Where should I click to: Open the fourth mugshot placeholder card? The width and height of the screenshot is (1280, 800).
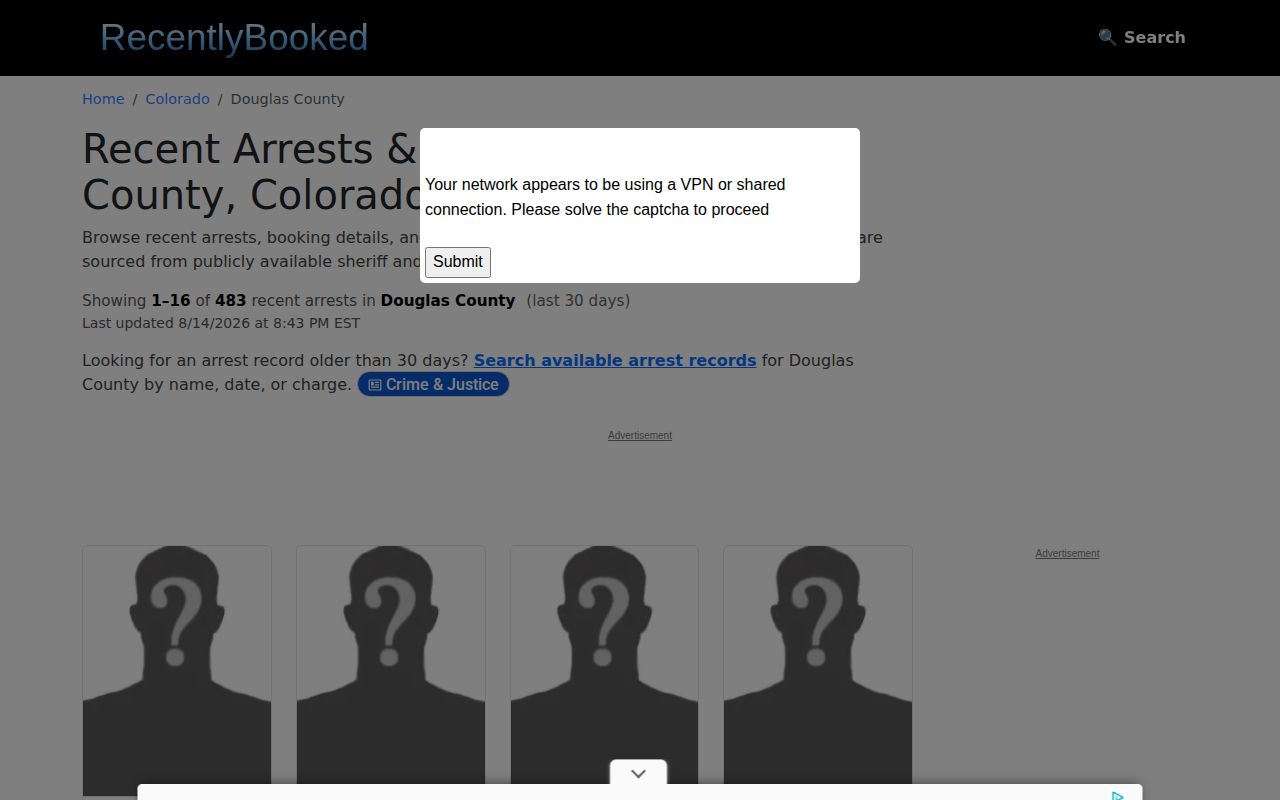click(818, 670)
